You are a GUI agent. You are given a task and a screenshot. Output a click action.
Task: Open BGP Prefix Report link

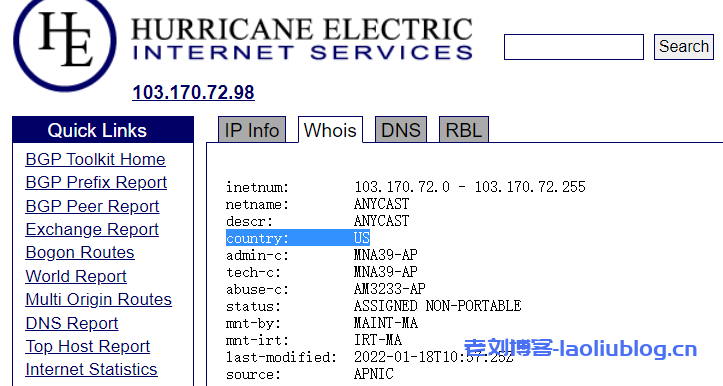tap(96, 183)
